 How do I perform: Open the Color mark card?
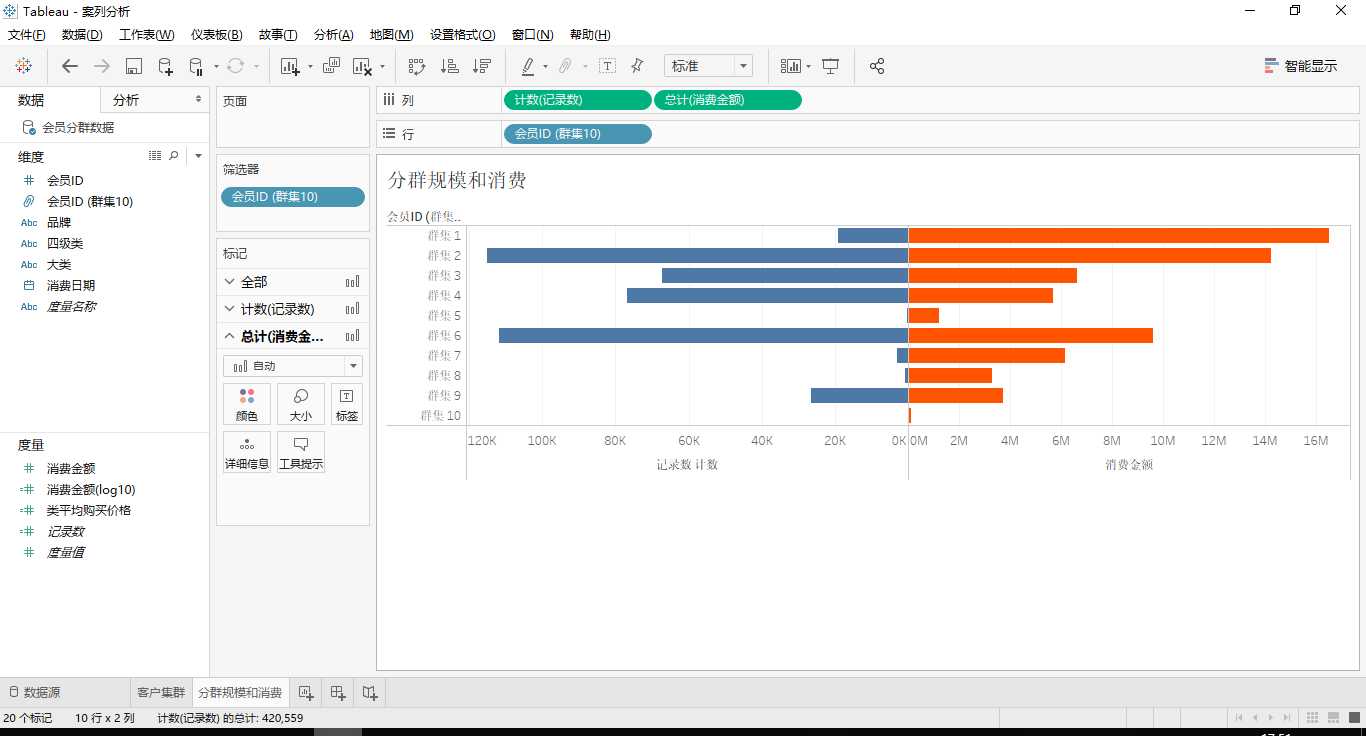click(247, 404)
